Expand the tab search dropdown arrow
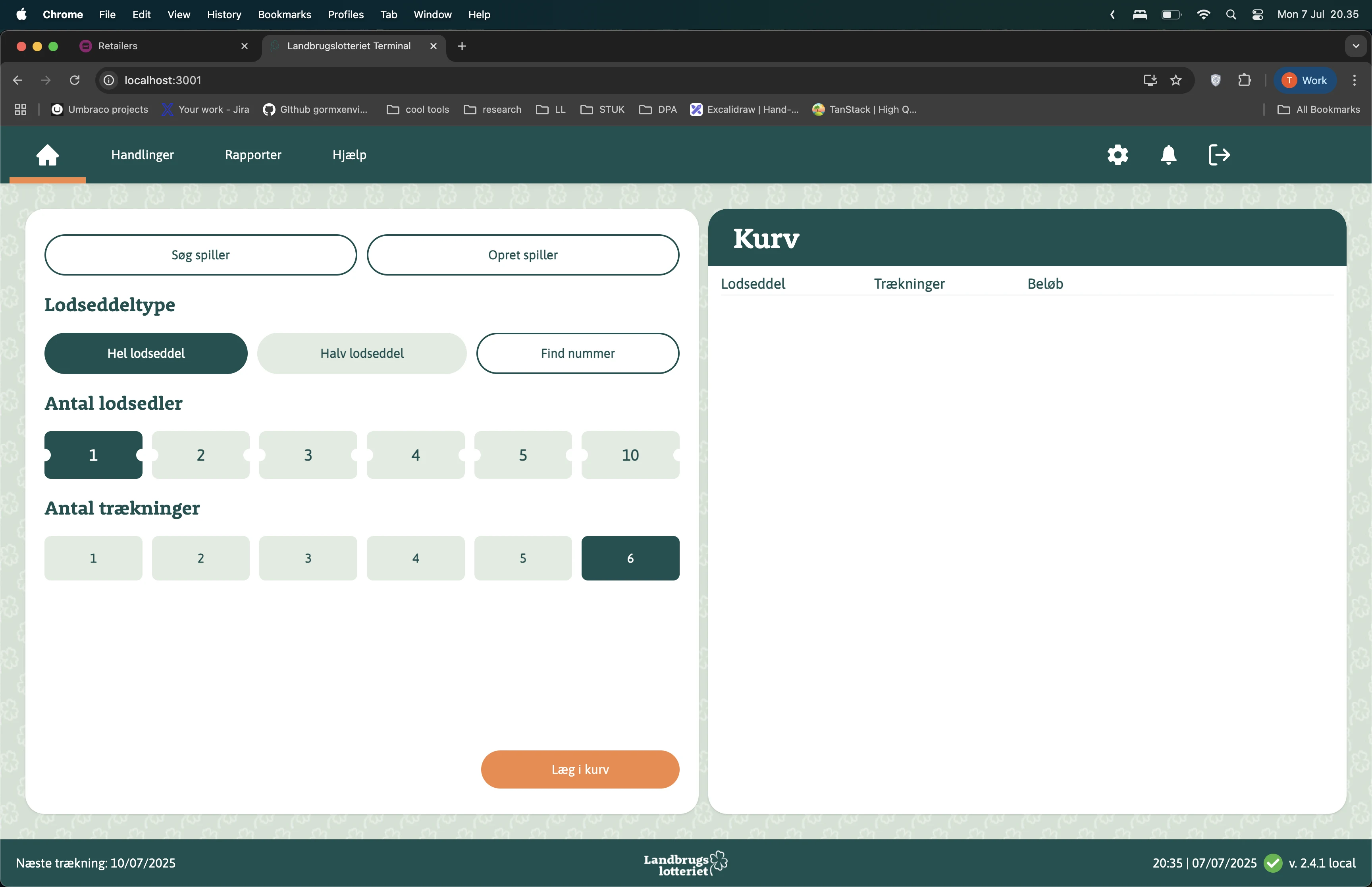1372x887 pixels. click(1355, 46)
